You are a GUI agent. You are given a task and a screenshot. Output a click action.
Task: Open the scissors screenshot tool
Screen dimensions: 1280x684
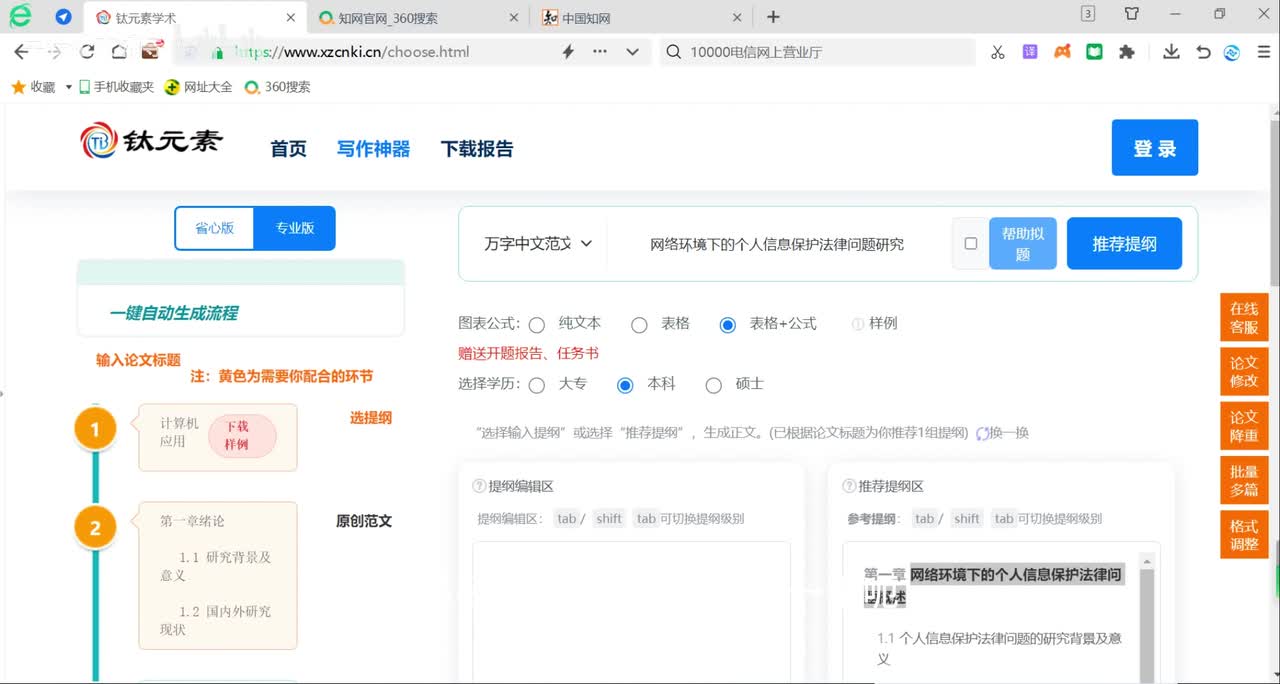[x=997, y=52]
